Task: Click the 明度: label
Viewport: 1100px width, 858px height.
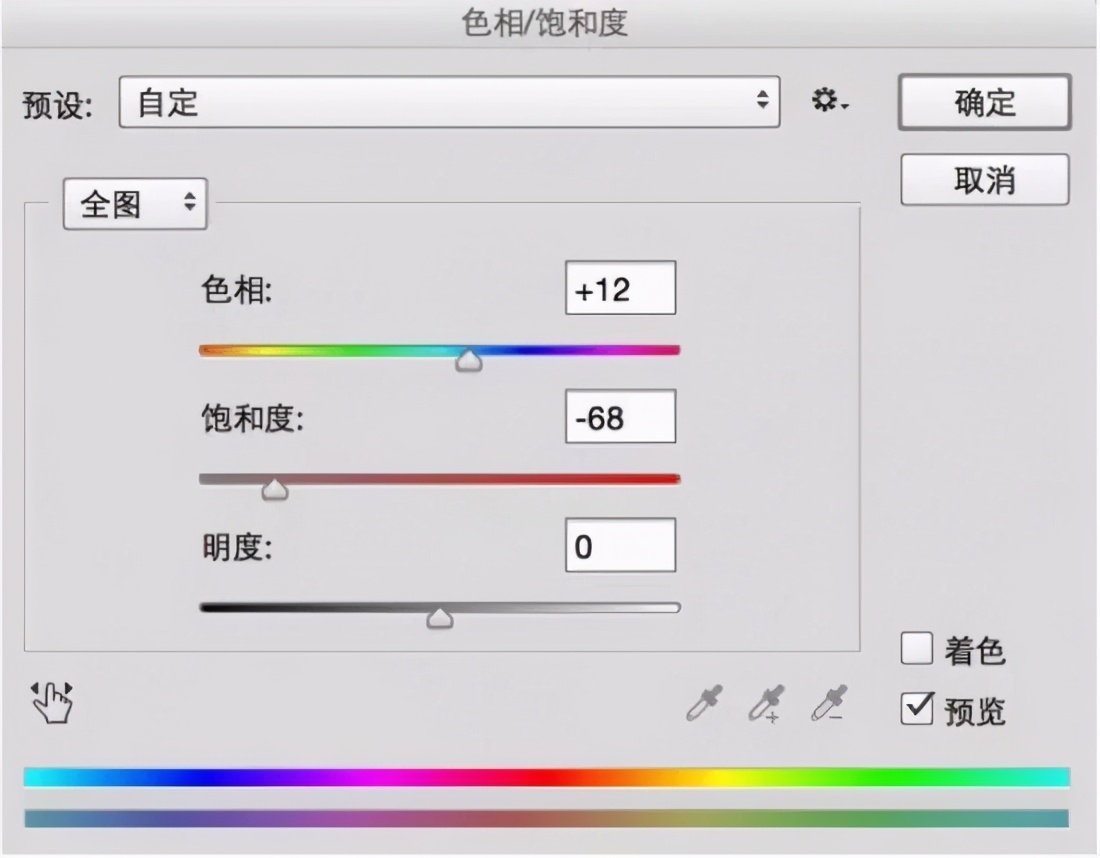Action: click(236, 547)
